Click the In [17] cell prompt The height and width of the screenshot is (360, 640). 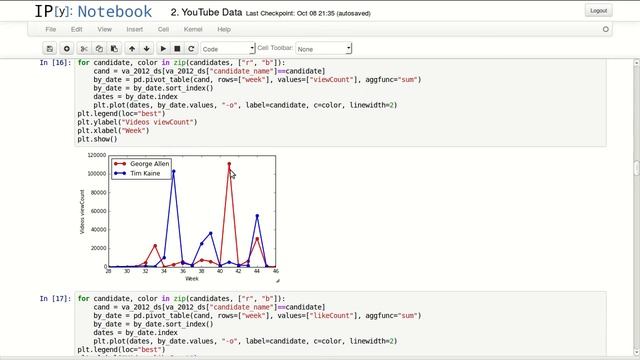click(55, 298)
